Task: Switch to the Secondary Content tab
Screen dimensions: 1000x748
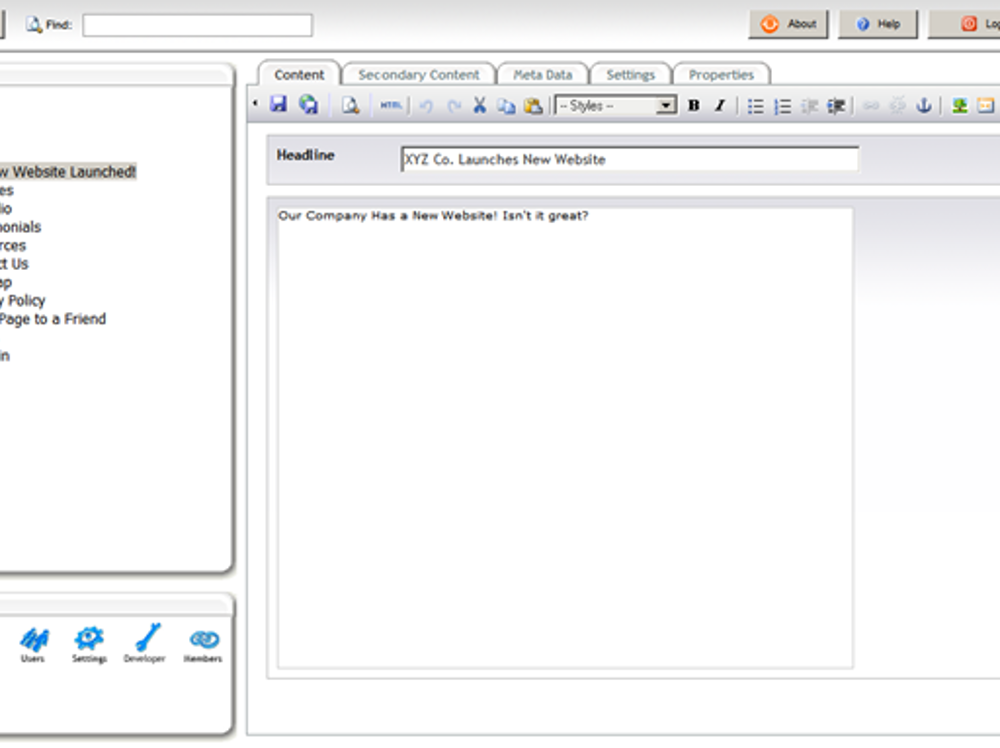Action: click(418, 75)
